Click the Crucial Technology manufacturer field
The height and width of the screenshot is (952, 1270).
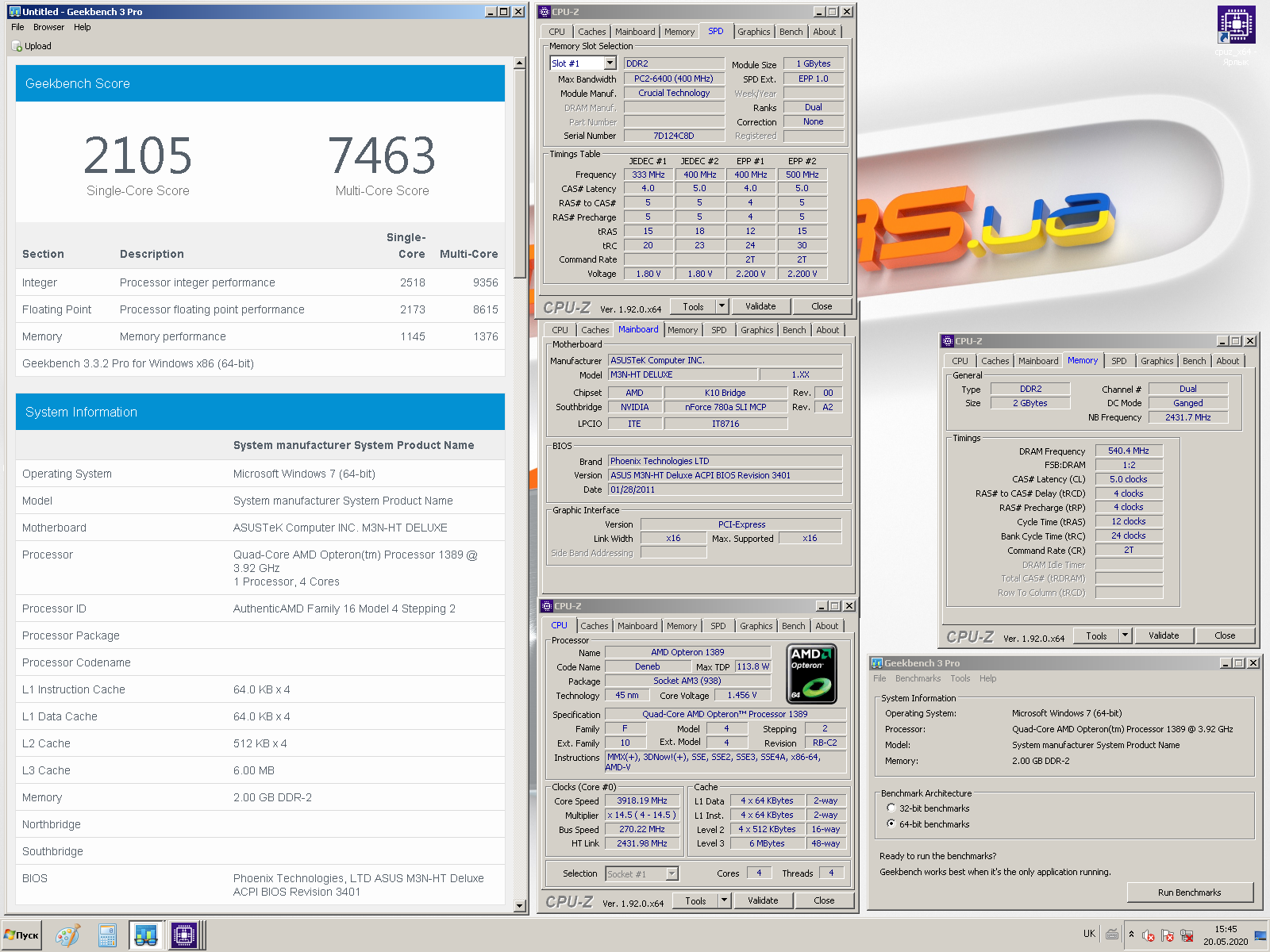coord(674,93)
